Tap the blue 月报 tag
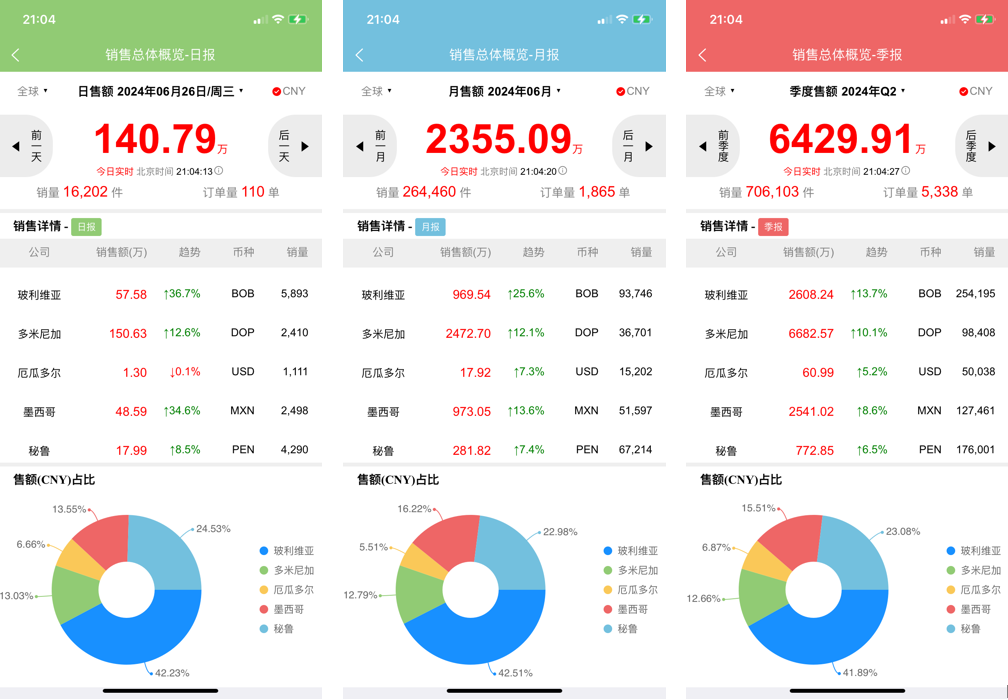This screenshot has height=700, width=1008. 430,226
